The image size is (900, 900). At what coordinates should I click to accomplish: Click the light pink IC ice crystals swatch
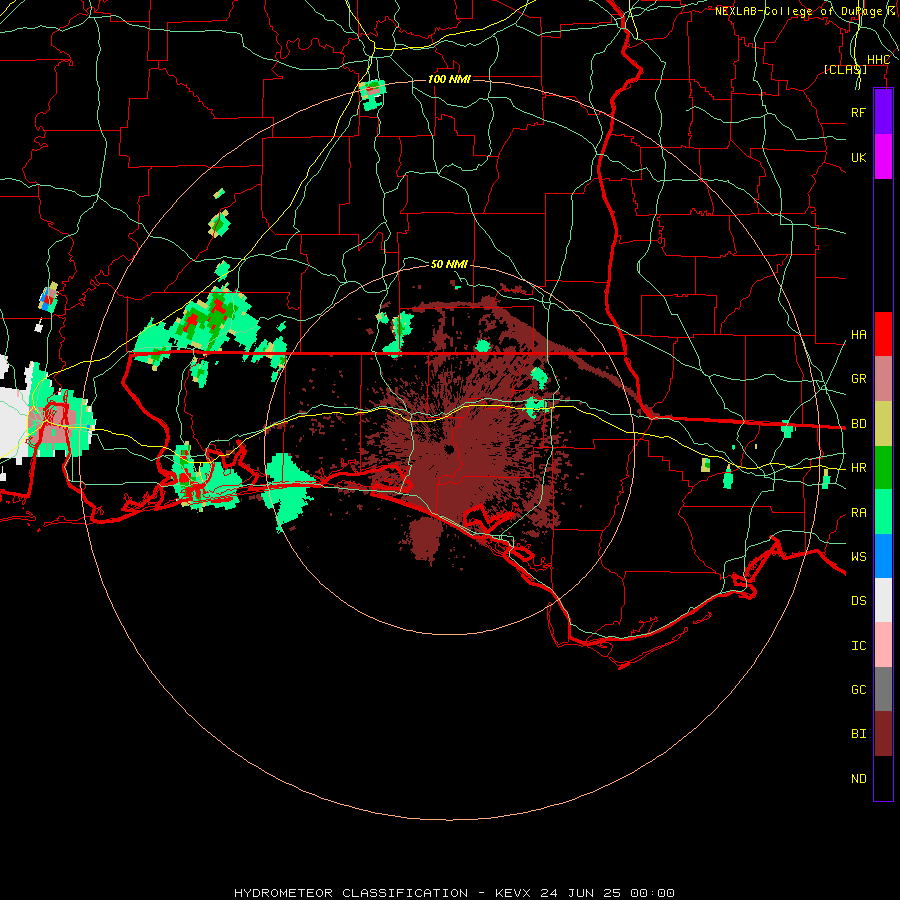[x=883, y=645]
